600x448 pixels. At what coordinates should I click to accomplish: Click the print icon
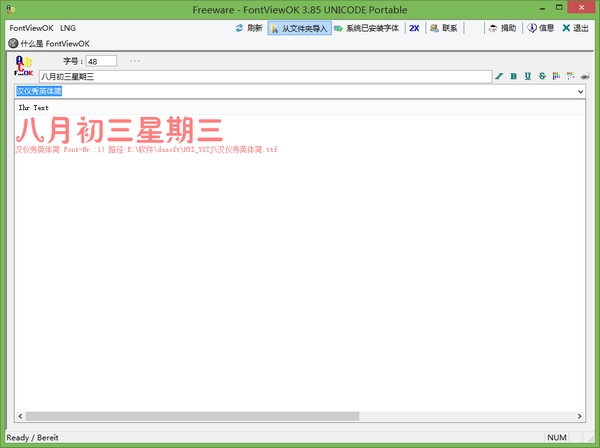[x=585, y=77]
